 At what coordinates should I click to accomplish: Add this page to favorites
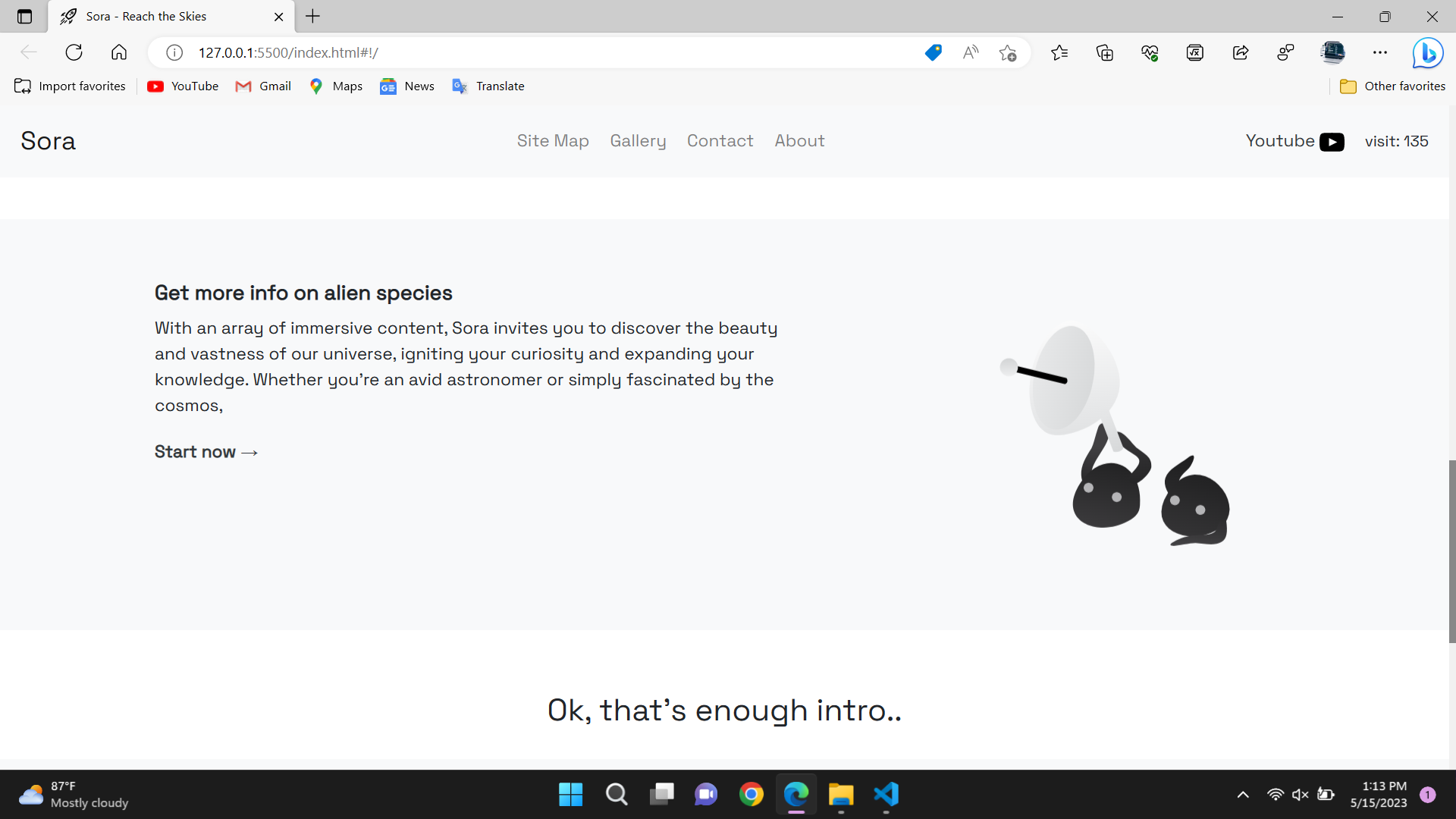[1008, 52]
